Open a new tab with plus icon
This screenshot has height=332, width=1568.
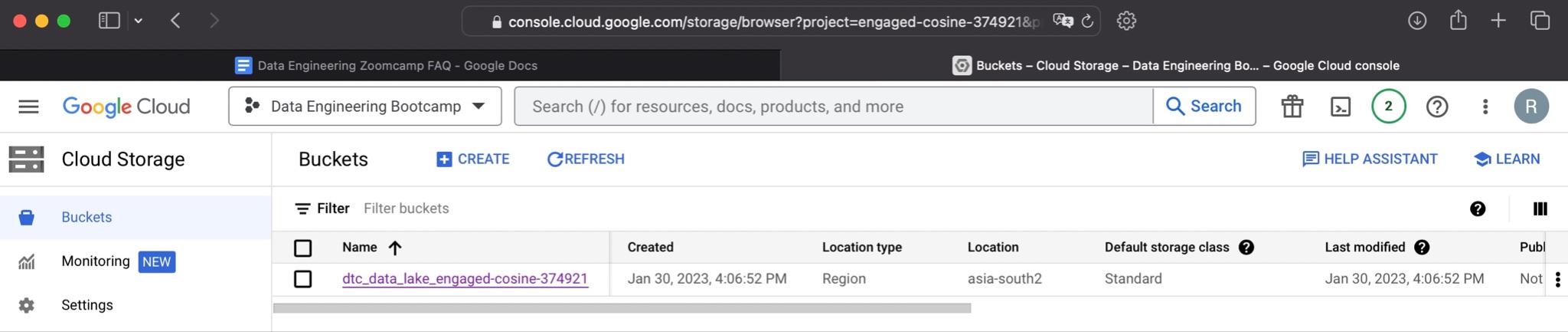point(1499,21)
